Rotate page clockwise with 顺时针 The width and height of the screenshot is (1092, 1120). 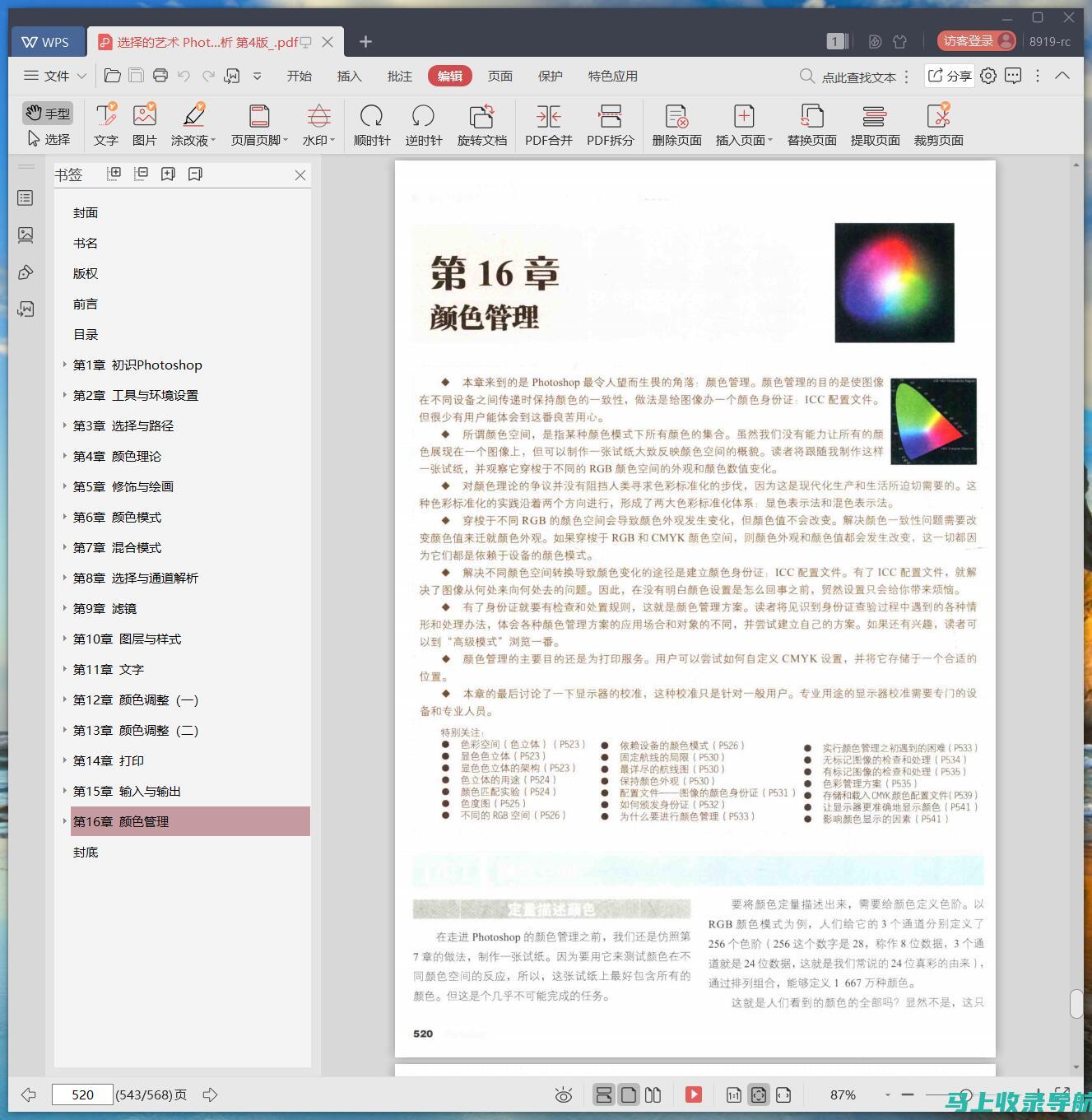coord(372,125)
